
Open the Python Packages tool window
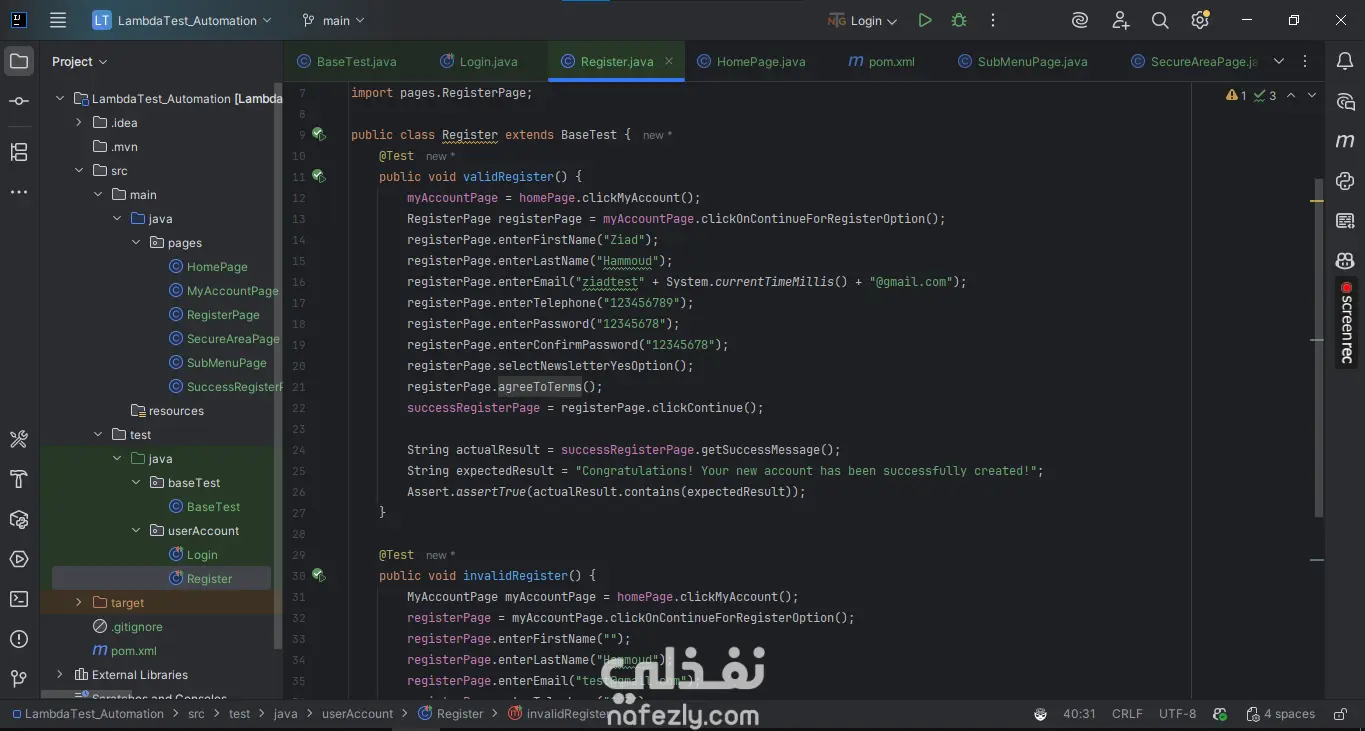point(19,519)
